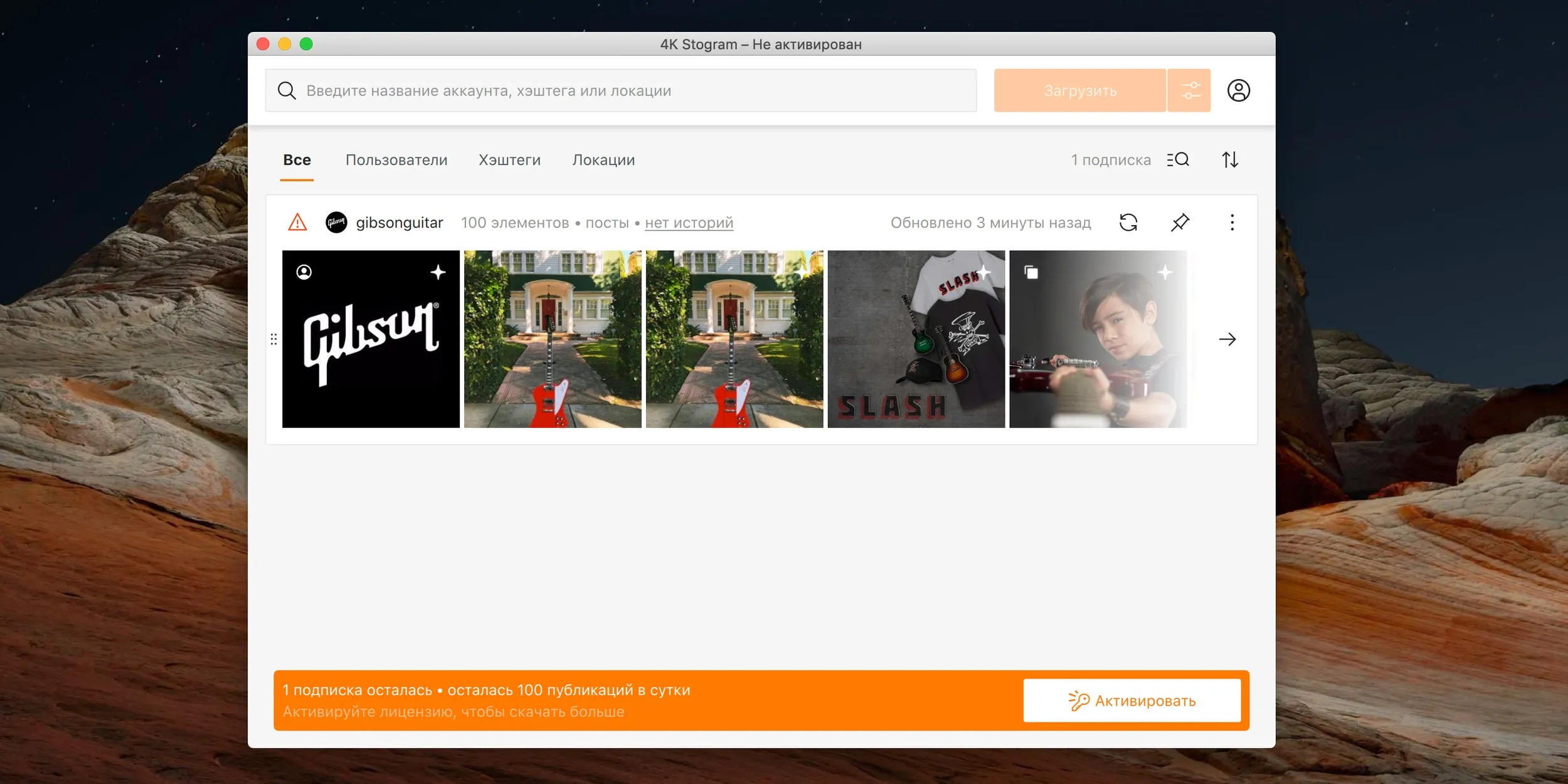1568x784 pixels.
Task: Click the warning triangle next to gibsonguitar
Action: 297,222
